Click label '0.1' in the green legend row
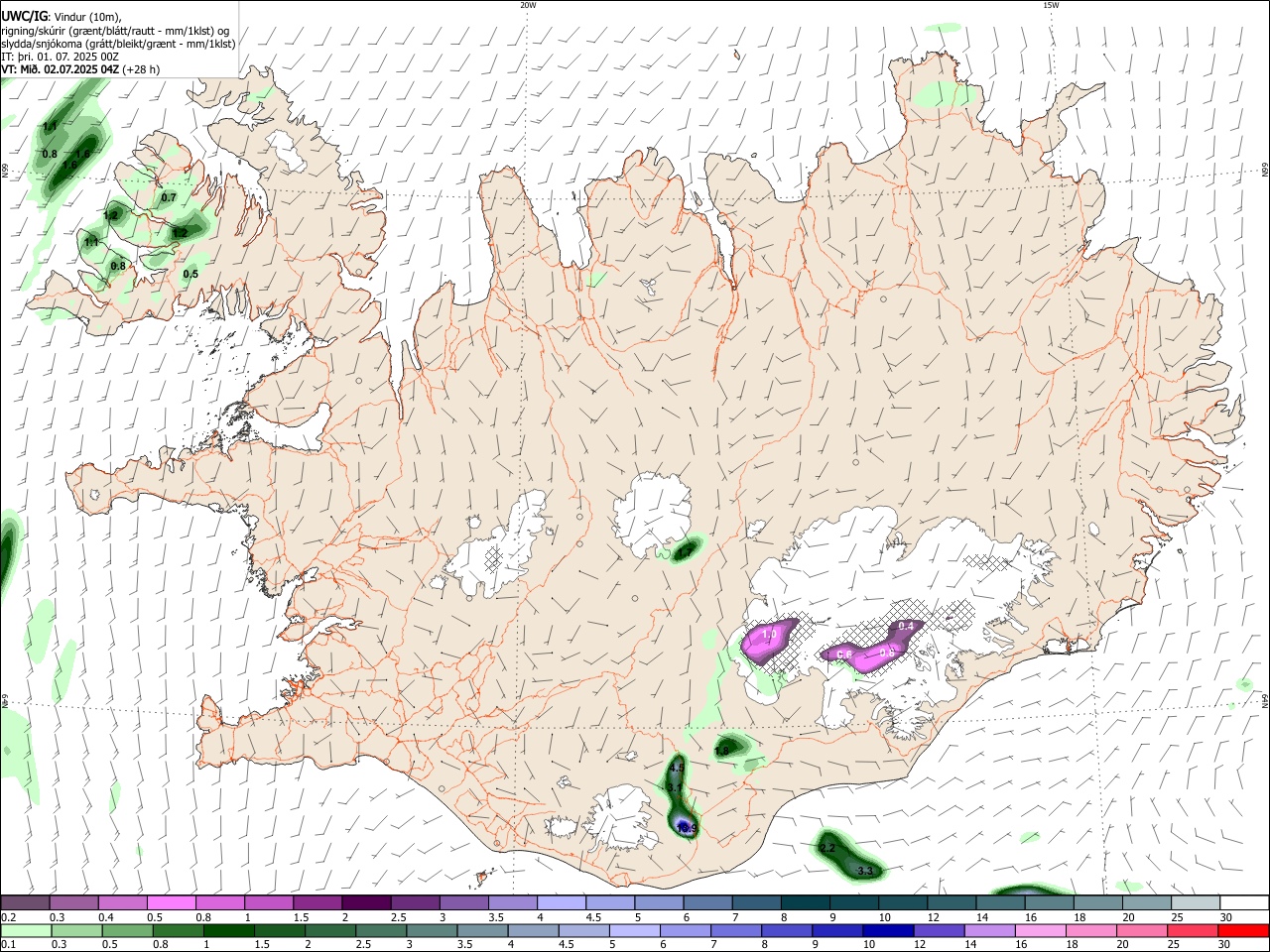 tap(7, 945)
